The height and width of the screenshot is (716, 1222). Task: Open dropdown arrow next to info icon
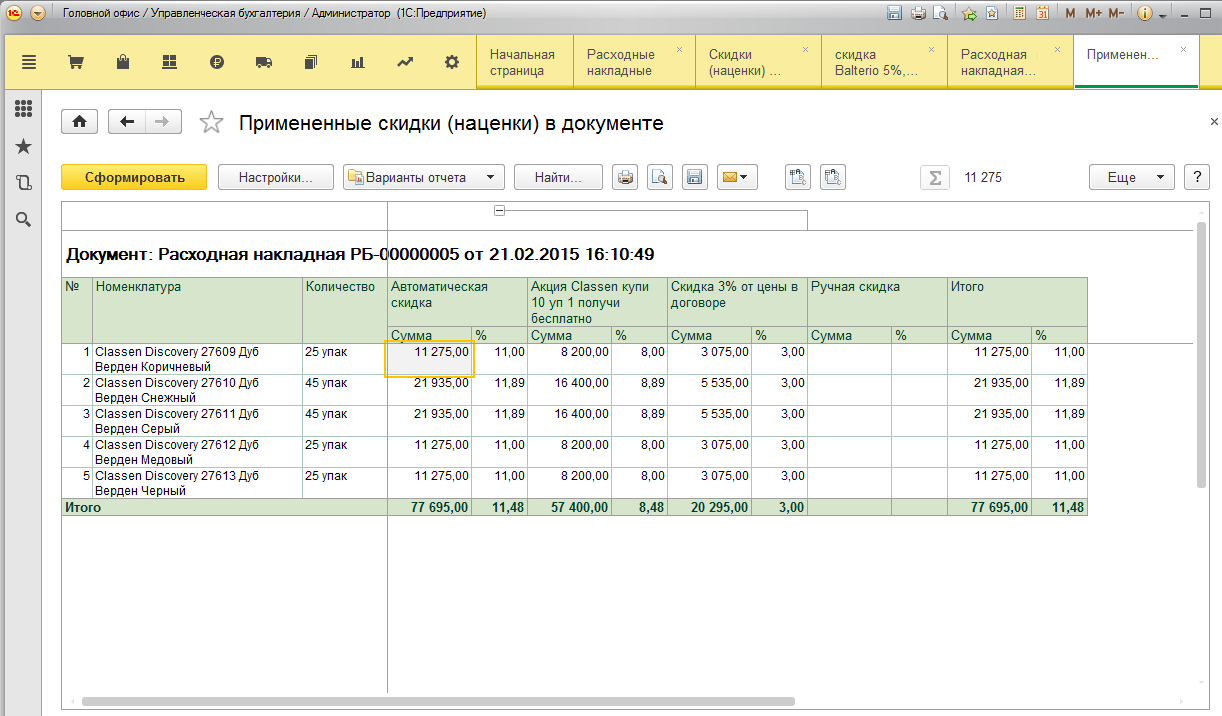tap(1162, 15)
